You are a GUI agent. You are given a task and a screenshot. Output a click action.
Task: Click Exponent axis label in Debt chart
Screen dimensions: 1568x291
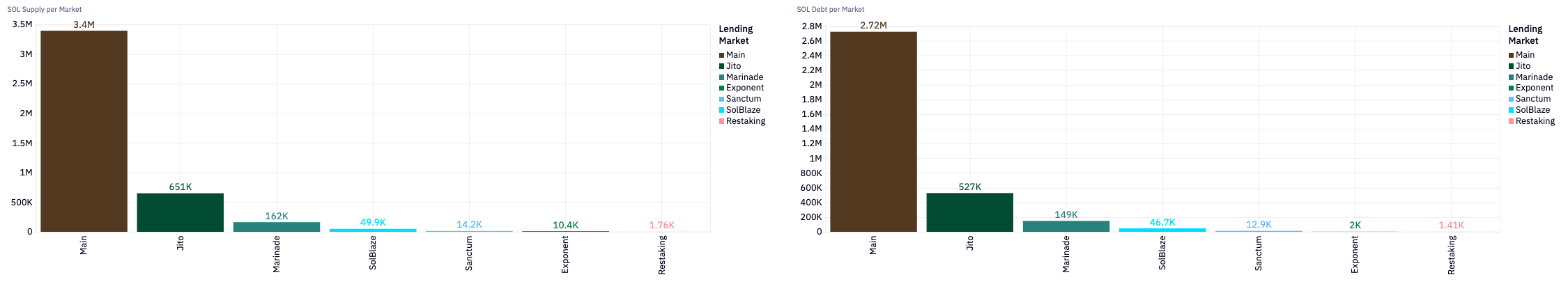(x=1355, y=254)
